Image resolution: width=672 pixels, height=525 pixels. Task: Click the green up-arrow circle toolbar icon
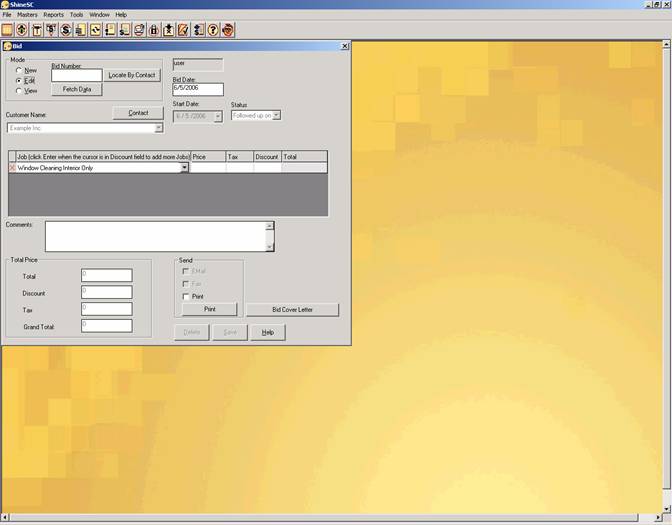[x=22, y=30]
